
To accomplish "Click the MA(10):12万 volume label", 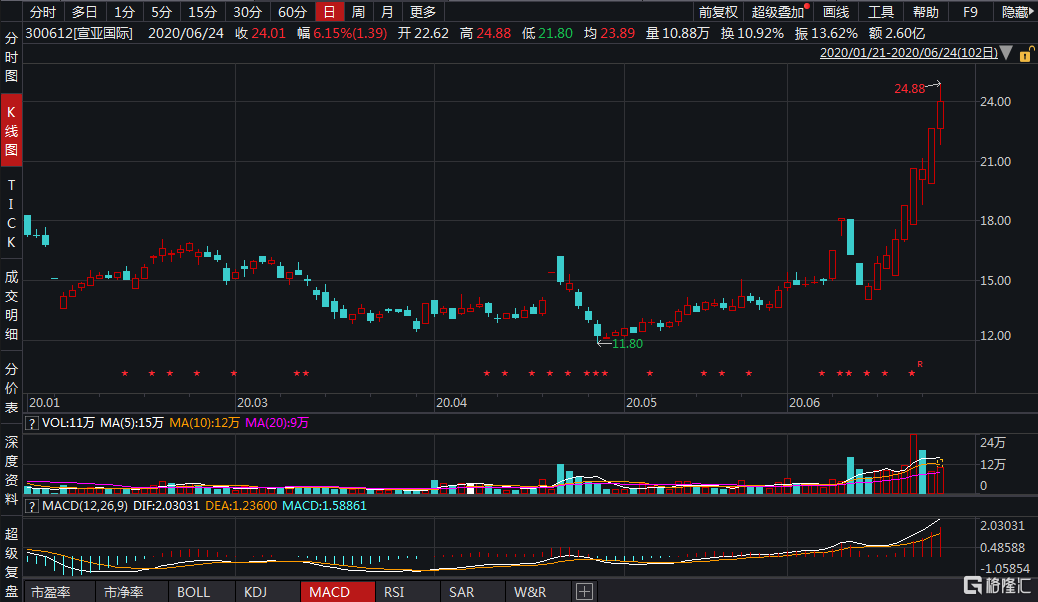I will pyautogui.click(x=205, y=423).
